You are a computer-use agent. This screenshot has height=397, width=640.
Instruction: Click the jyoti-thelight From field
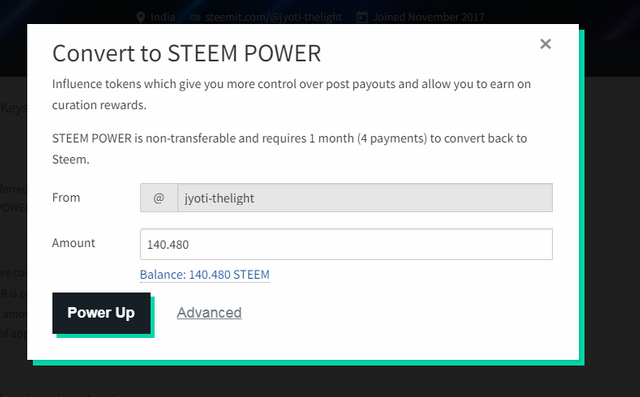tap(365, 198)
